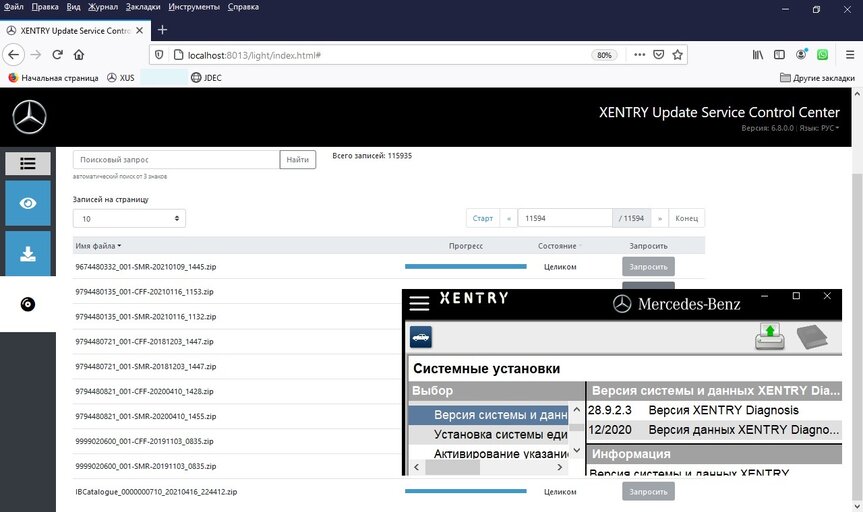The width and height of the screenshot is (863, 512).
Task: Open the Справка menu
Action: (243, 7)
